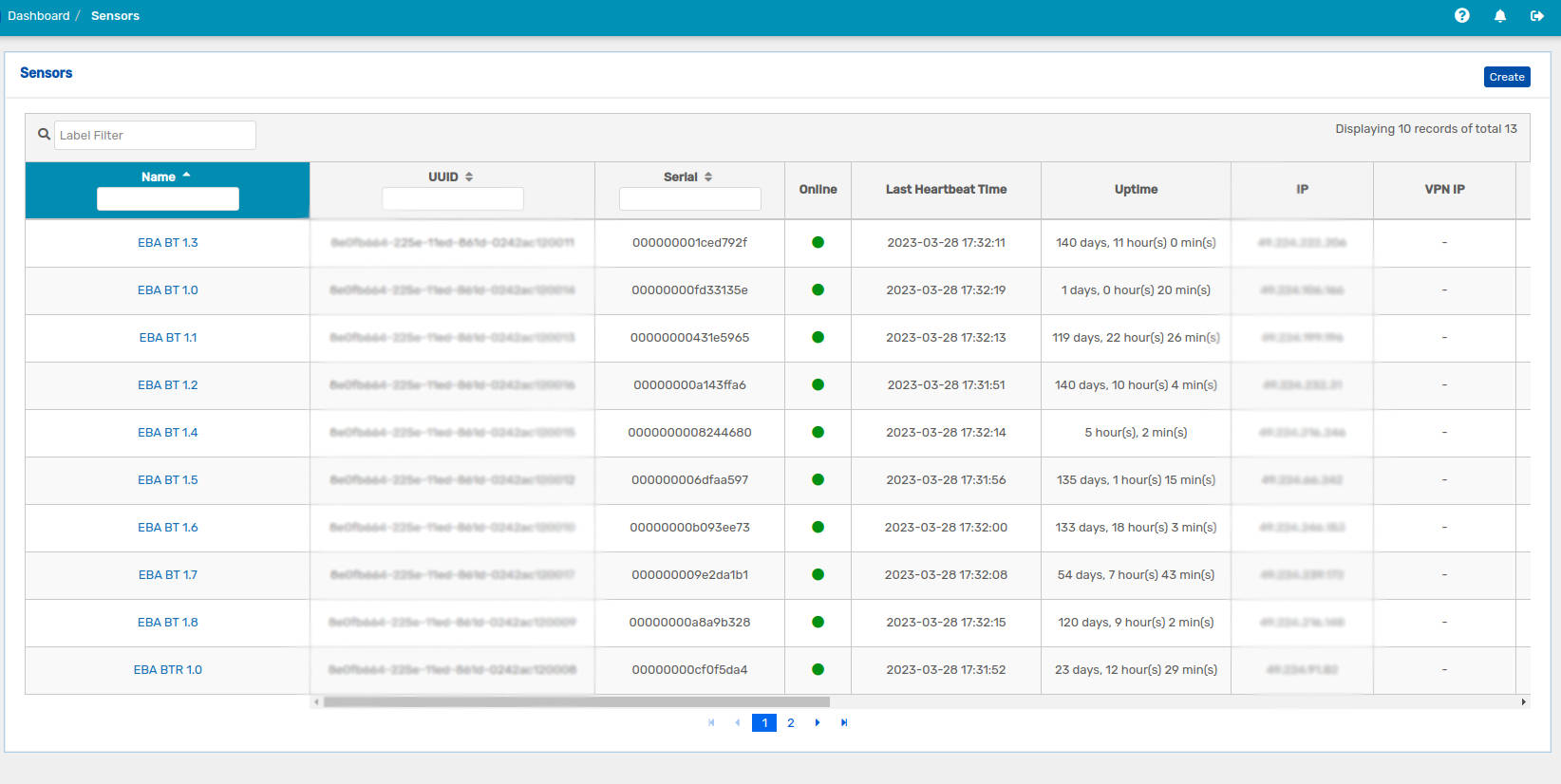Click online status dot for EBA BT 1.5
This screenshot has height=784, width=1561.
[818, 479]
